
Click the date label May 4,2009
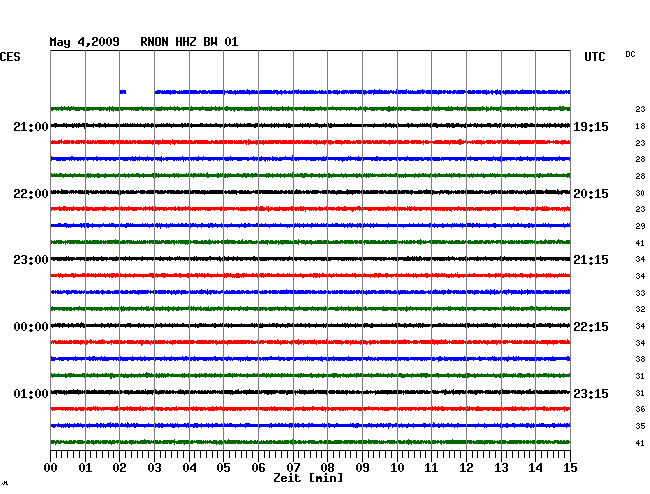[85, 42]
